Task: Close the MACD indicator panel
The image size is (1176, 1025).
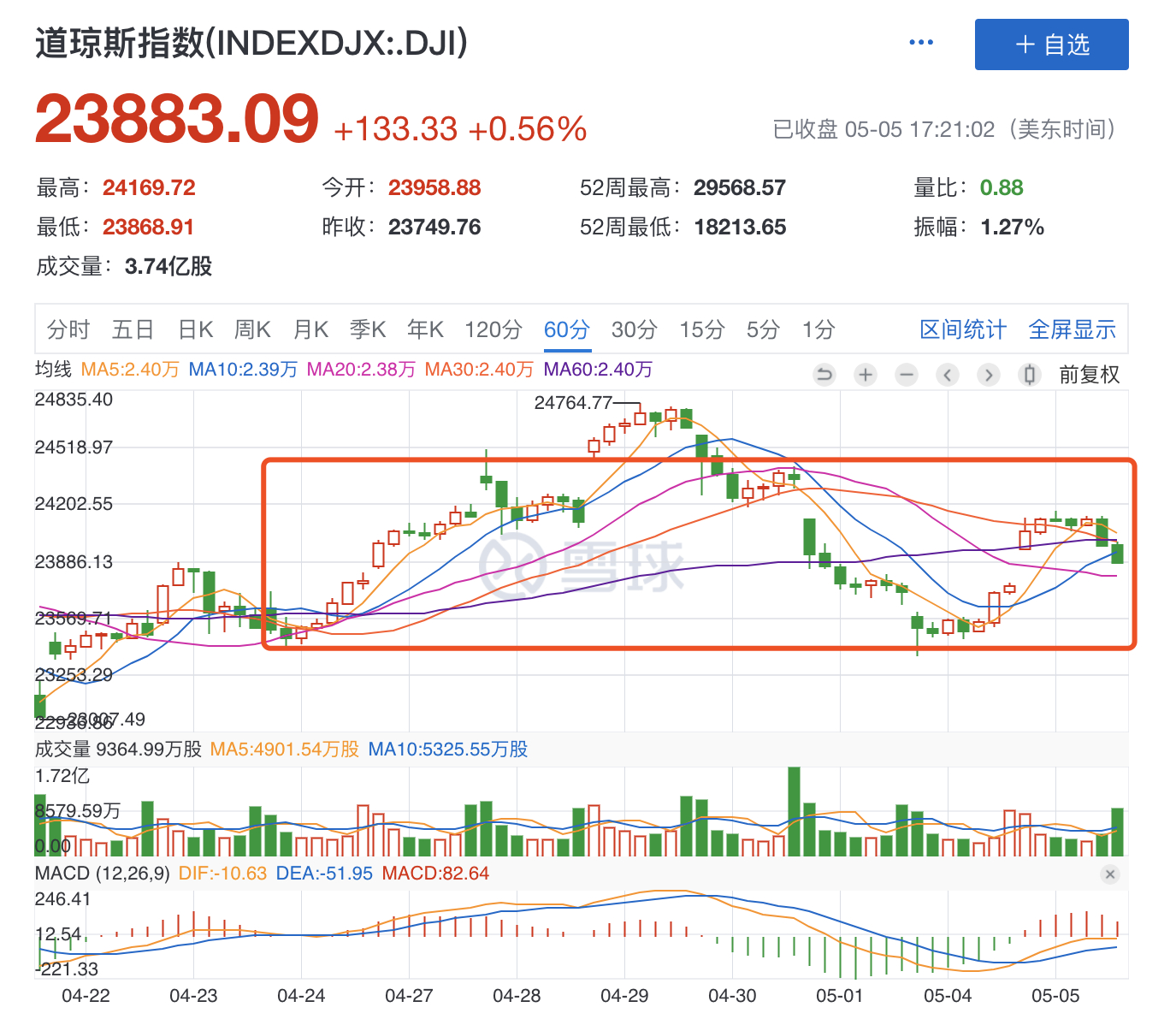Action: pos(1110,874)
